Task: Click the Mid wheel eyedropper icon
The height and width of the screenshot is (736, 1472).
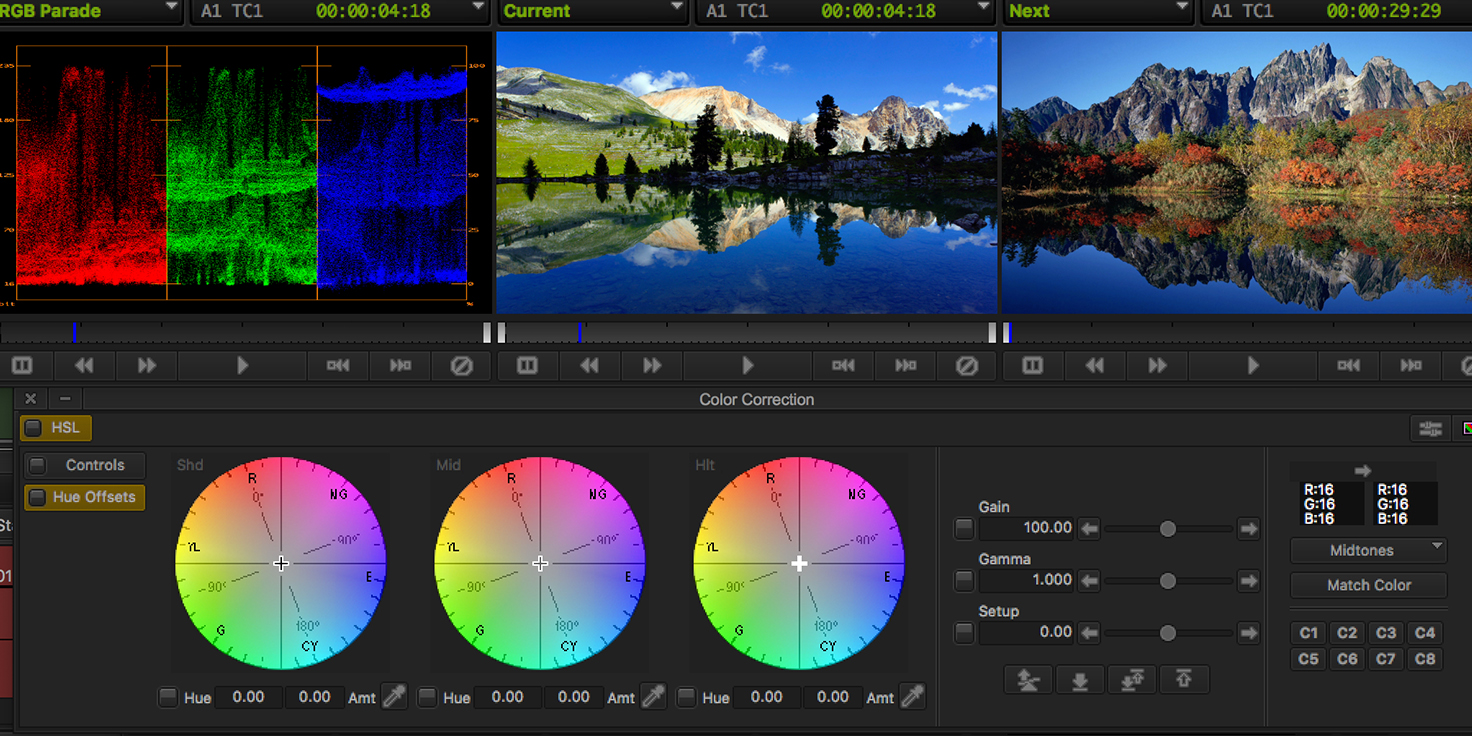Action: (653, 697)
